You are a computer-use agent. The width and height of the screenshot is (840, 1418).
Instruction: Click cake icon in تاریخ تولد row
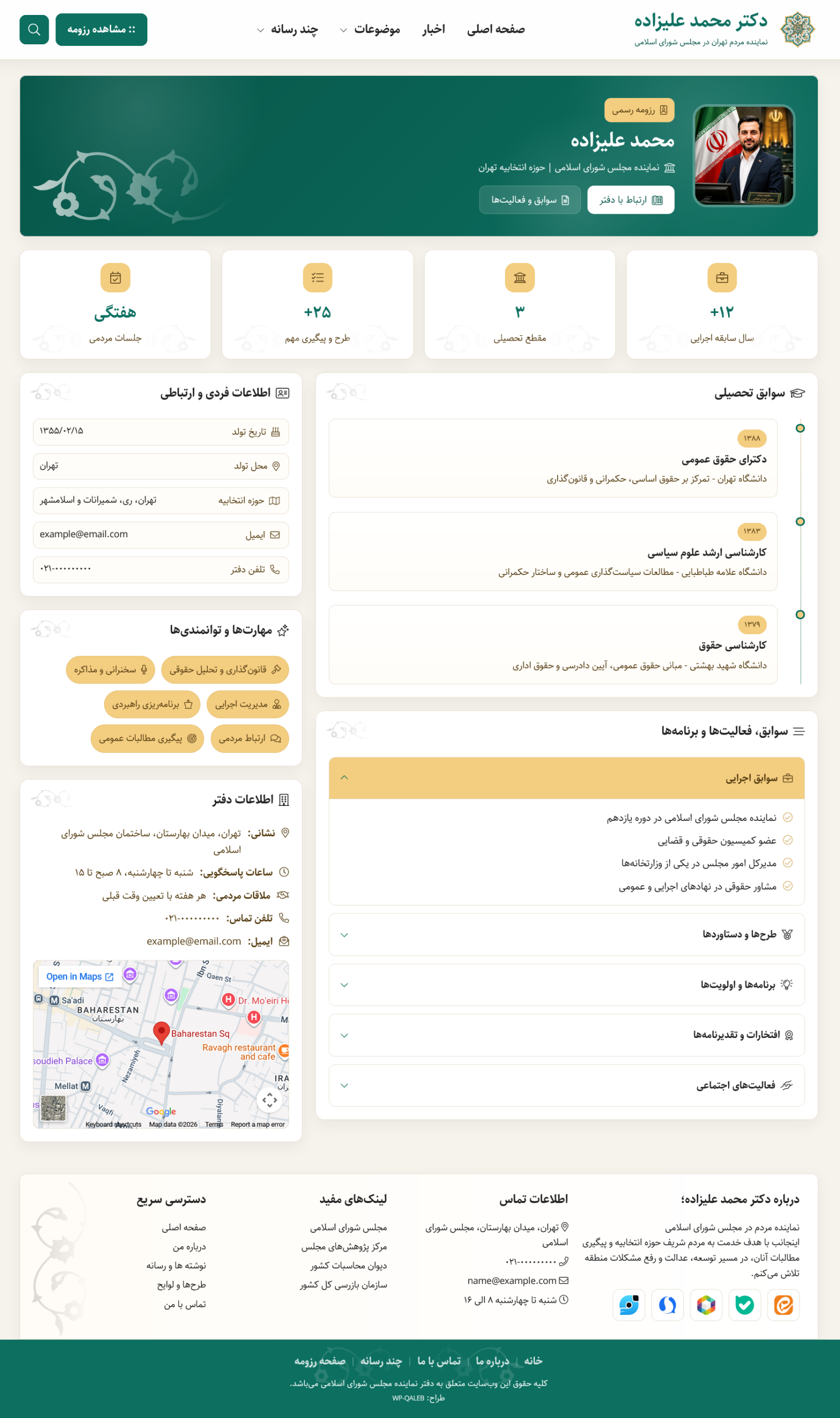coord(276,432)
